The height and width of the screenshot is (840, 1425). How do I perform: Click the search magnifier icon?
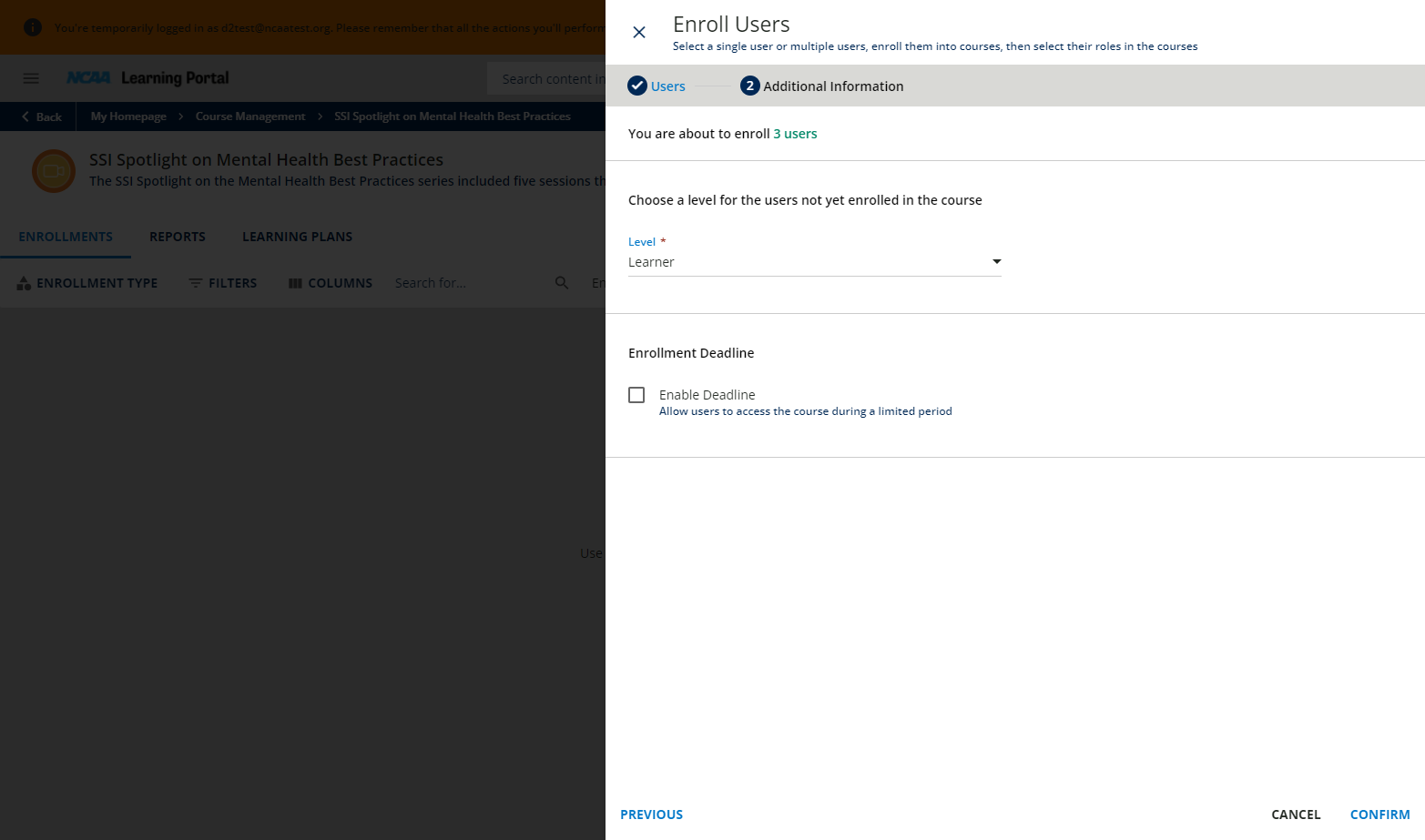point(562,283)
